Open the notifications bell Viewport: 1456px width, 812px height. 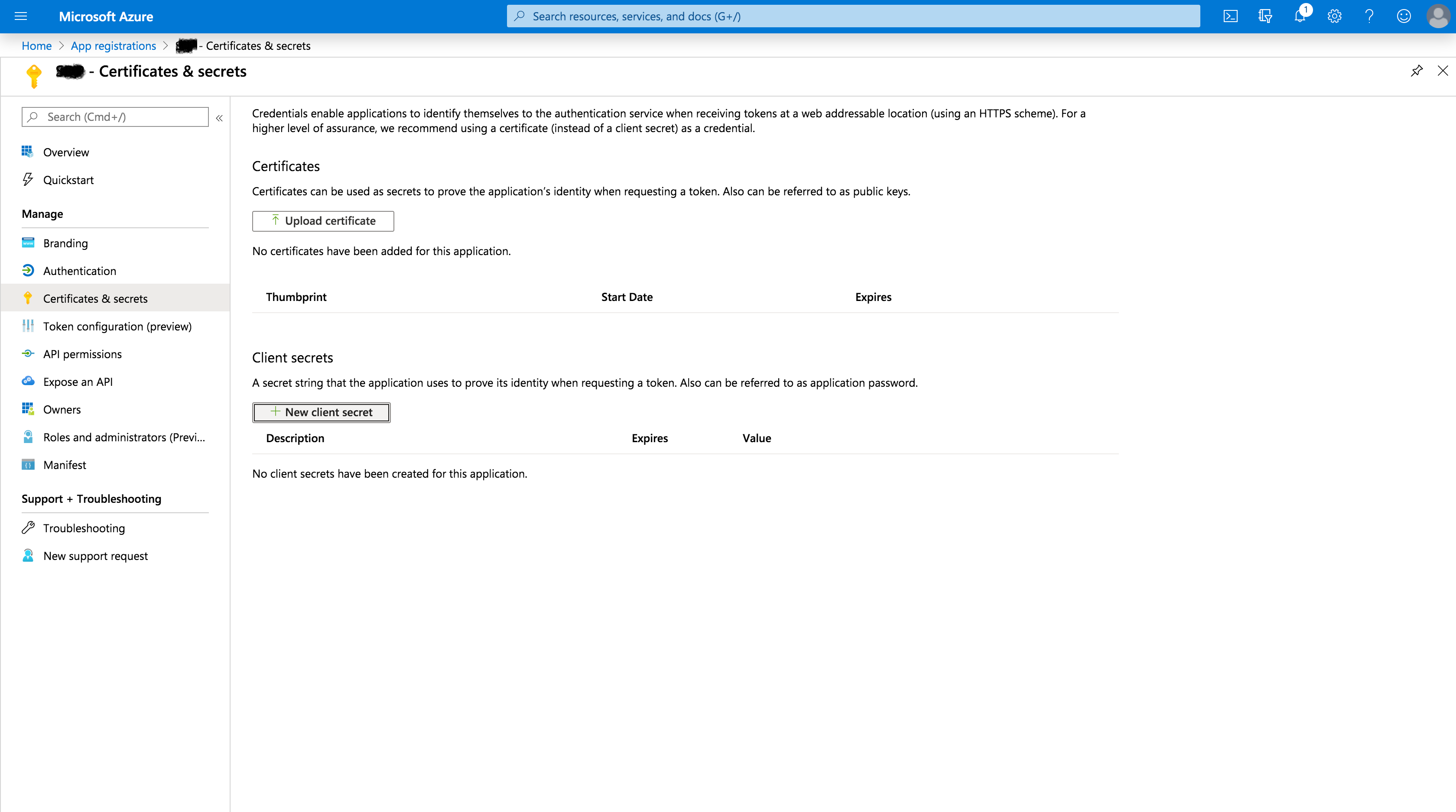coord(1300,16)
